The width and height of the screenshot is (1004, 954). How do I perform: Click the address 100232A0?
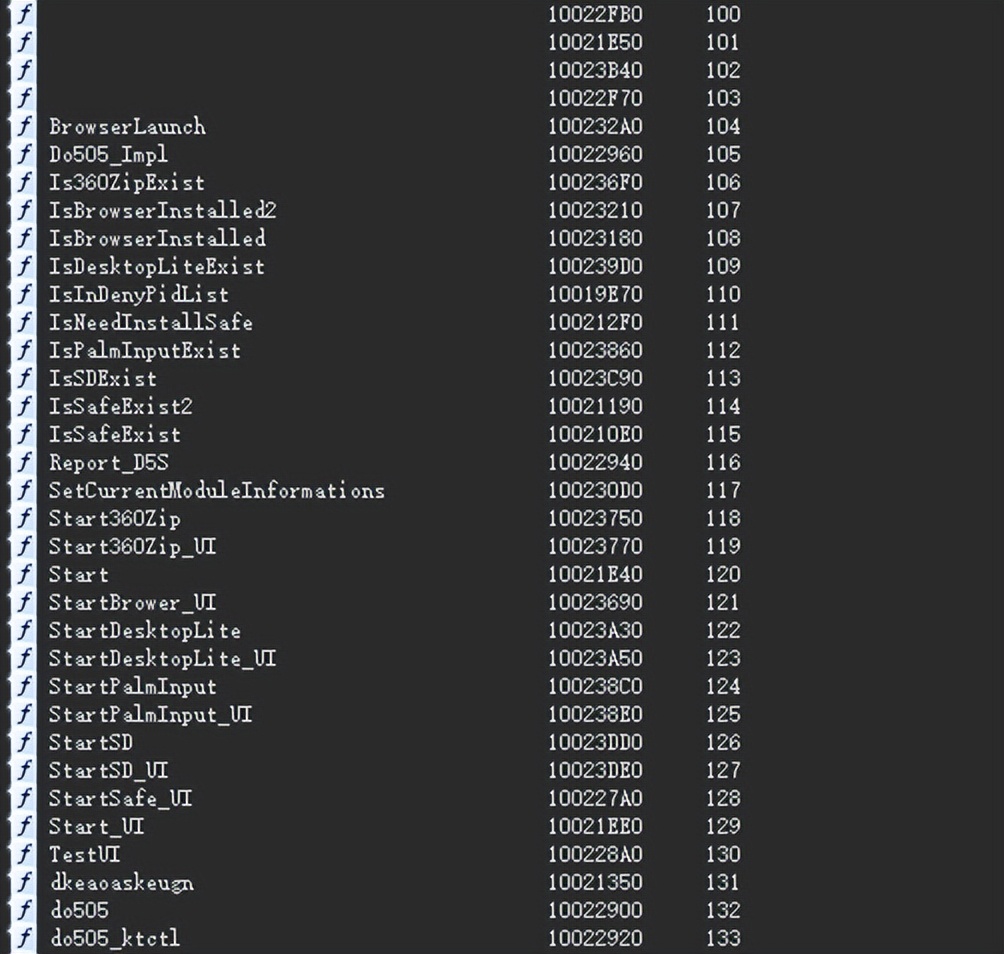click(595, 126)
